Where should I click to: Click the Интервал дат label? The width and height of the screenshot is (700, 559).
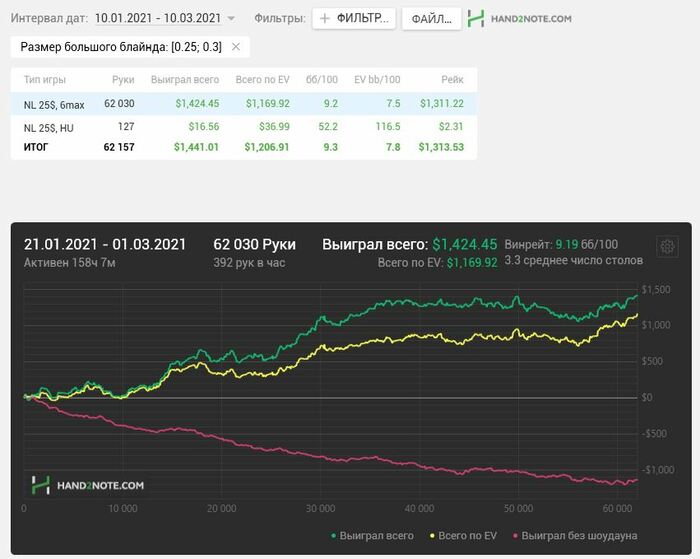pyautogui.click(x=49, y=18)
